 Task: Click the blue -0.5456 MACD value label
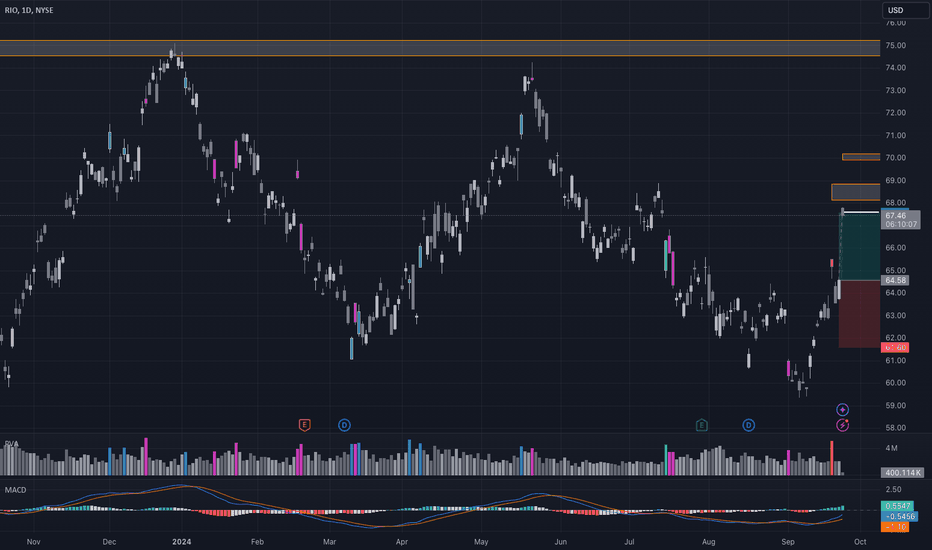pyautogui.click(x=899, y=516)
